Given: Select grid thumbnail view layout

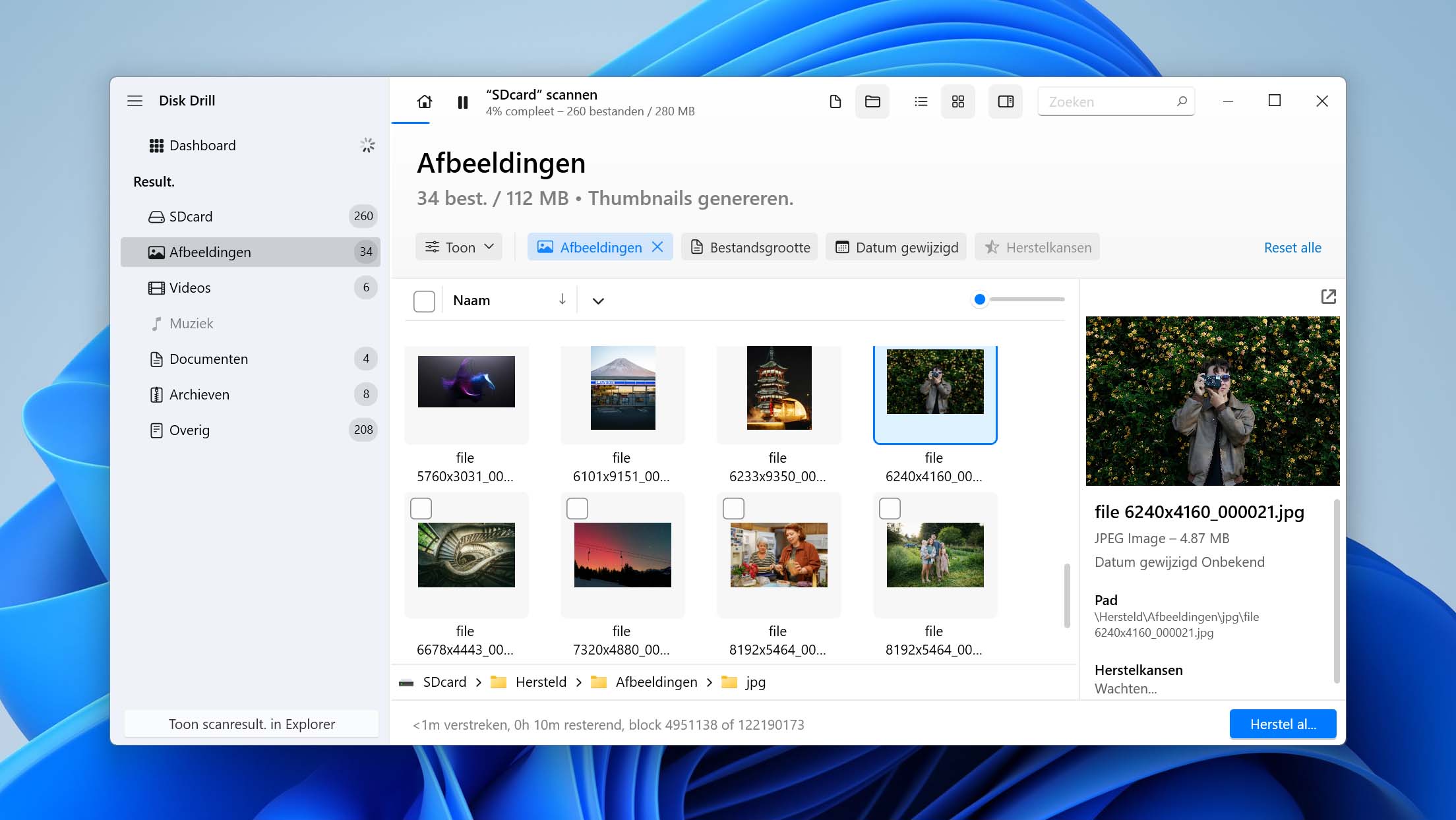Looking at the screenshot, I should click(958, 102).
